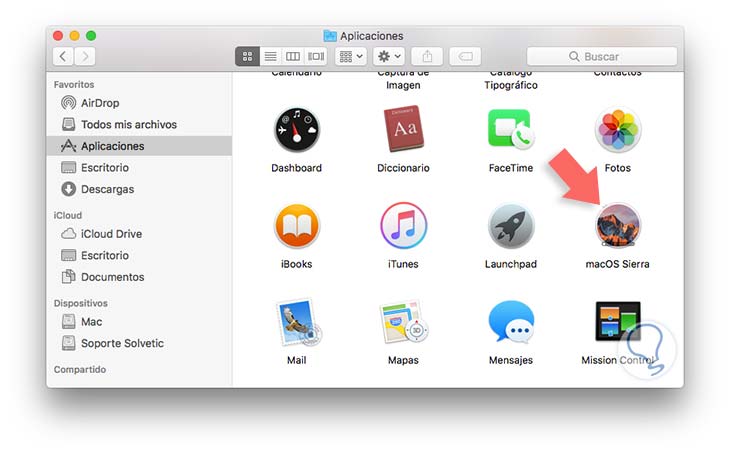The image size is (730, 454).
Task: Select the Mac device in sidebar
Action: (x=139, y=322)
